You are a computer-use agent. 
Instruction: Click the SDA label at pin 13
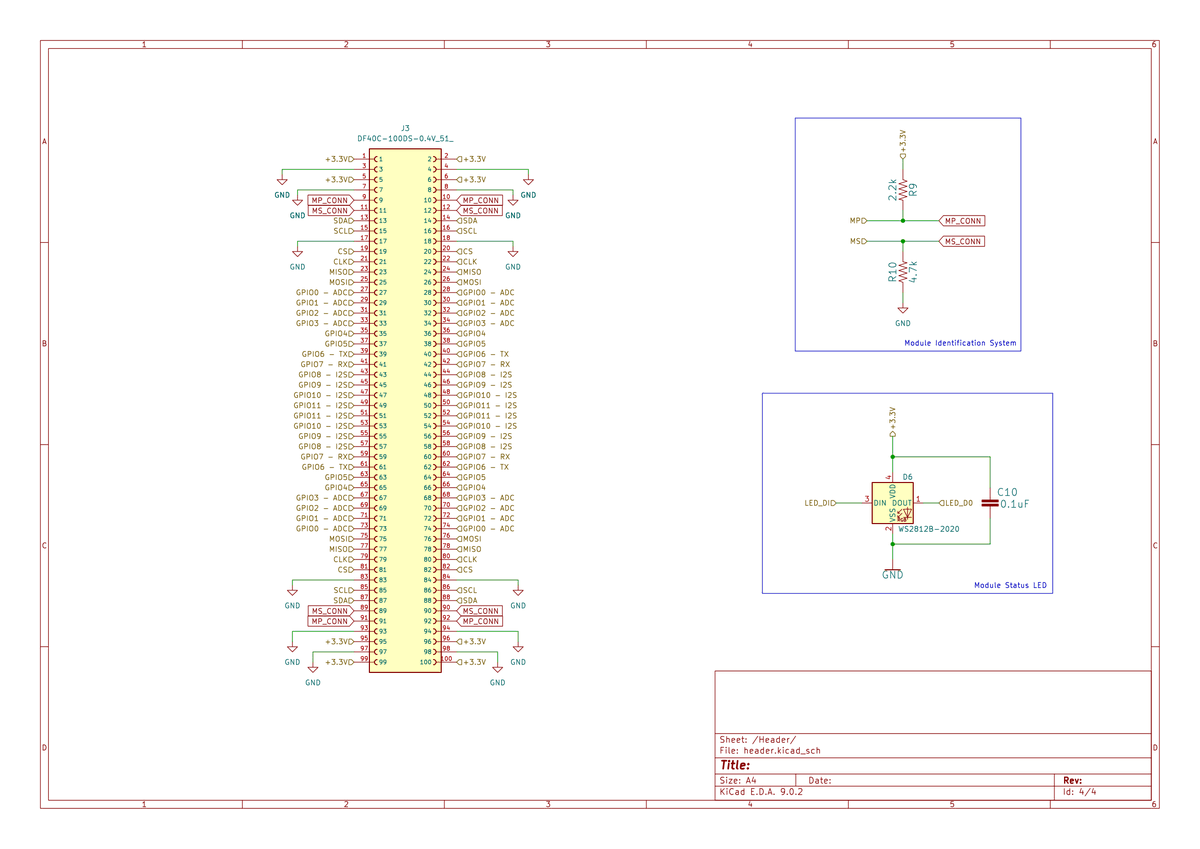[343, 221]
